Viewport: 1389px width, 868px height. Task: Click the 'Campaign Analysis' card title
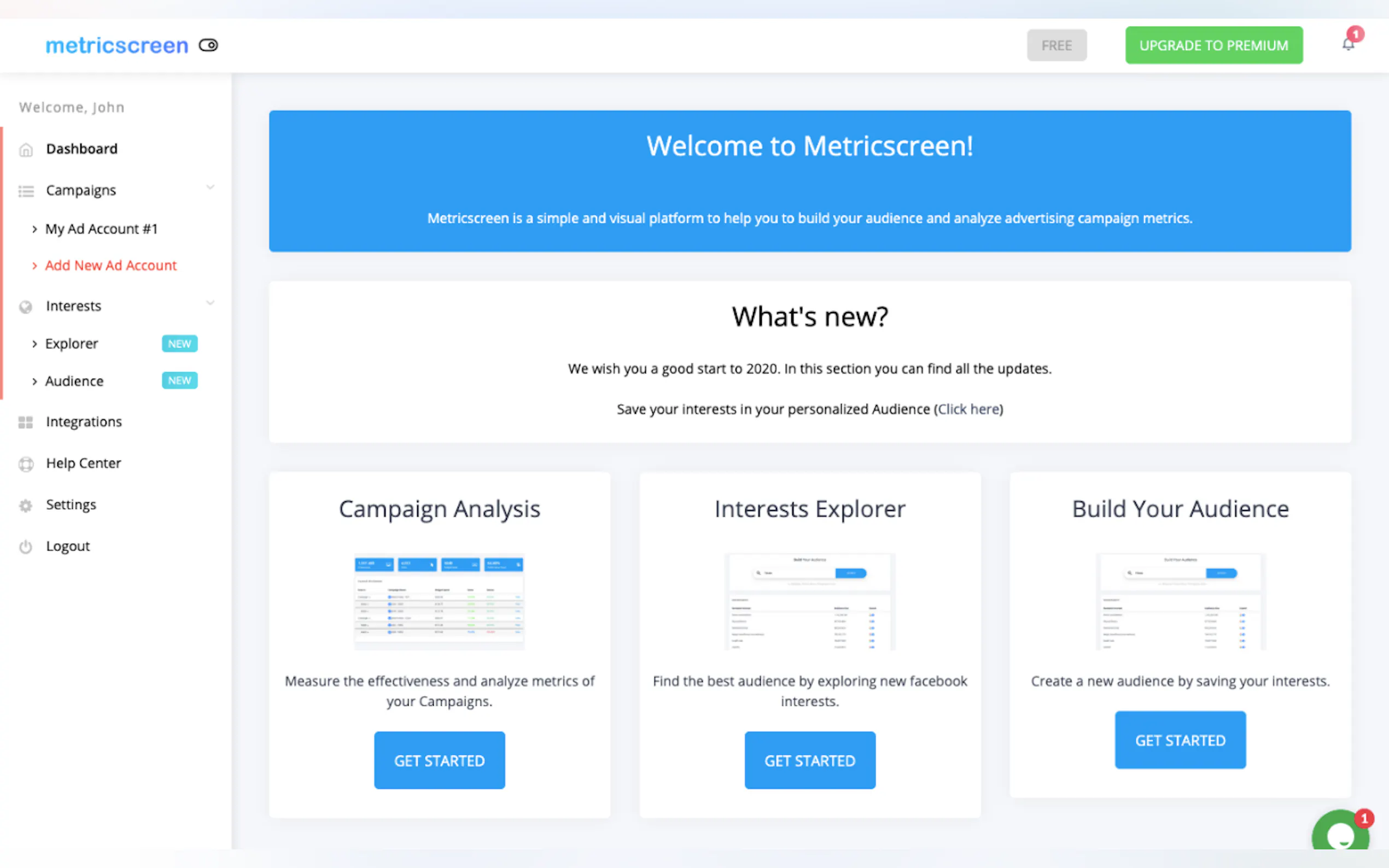[x=439, y=509]
